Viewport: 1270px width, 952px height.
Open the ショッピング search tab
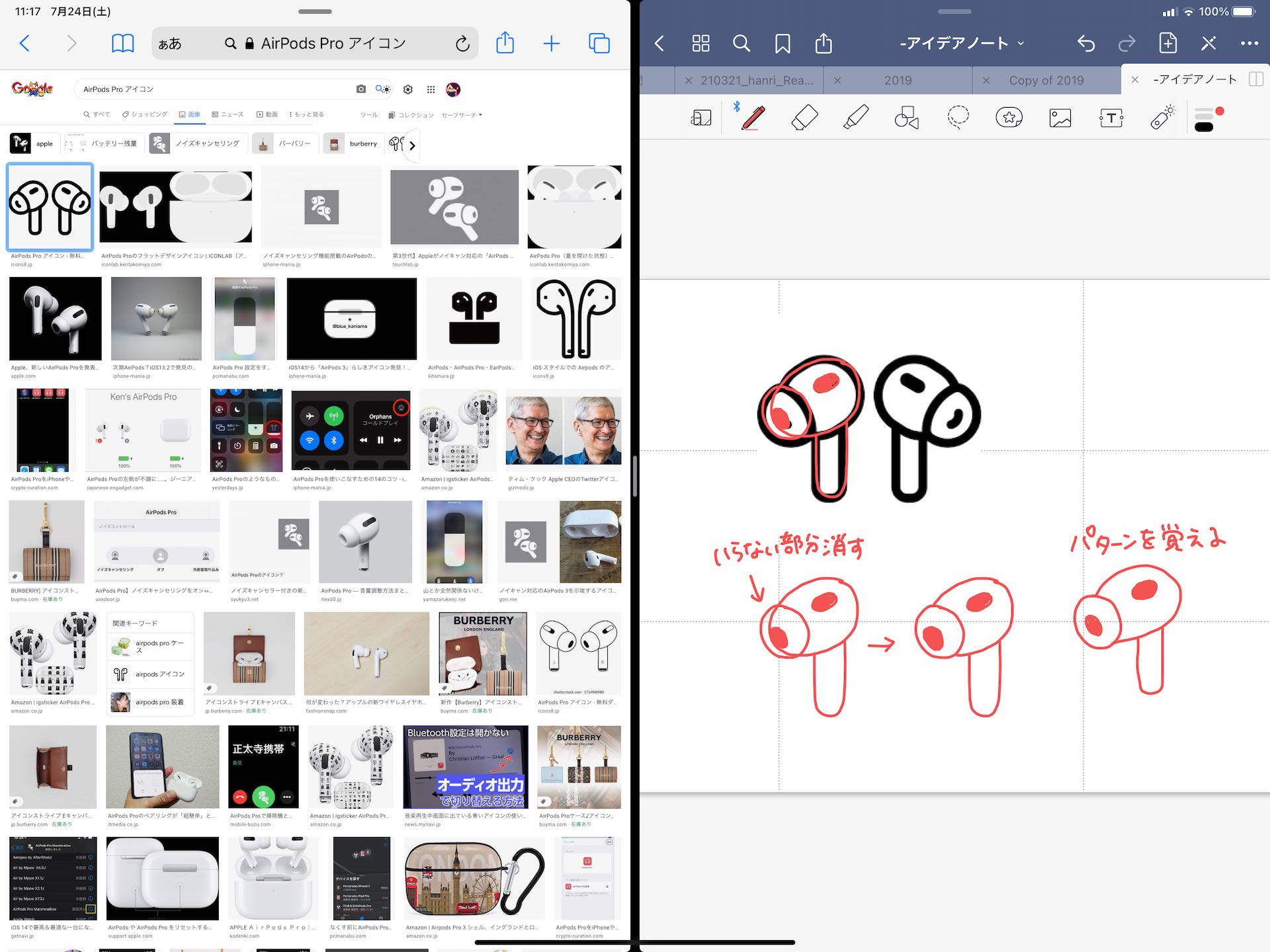[145, 114]
